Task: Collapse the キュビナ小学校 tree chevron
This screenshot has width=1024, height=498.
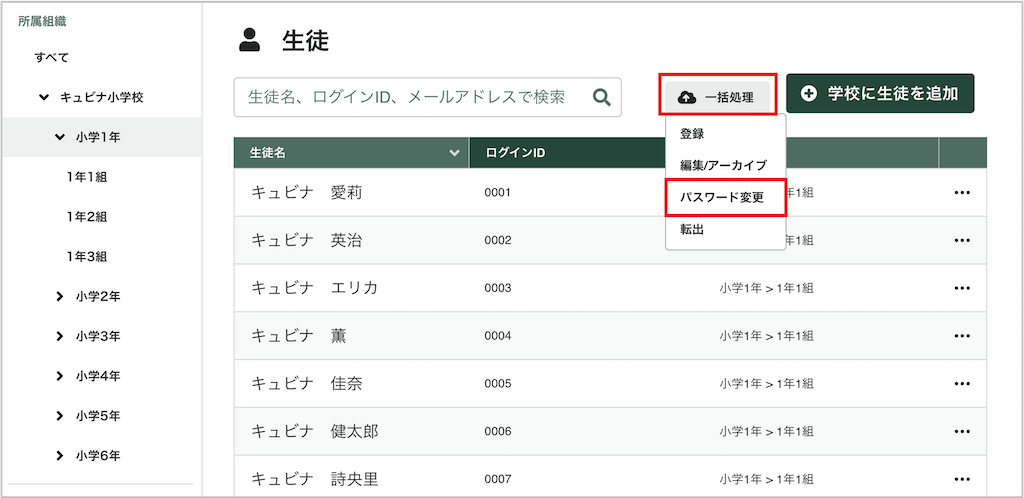Action: tap(44, 97)
